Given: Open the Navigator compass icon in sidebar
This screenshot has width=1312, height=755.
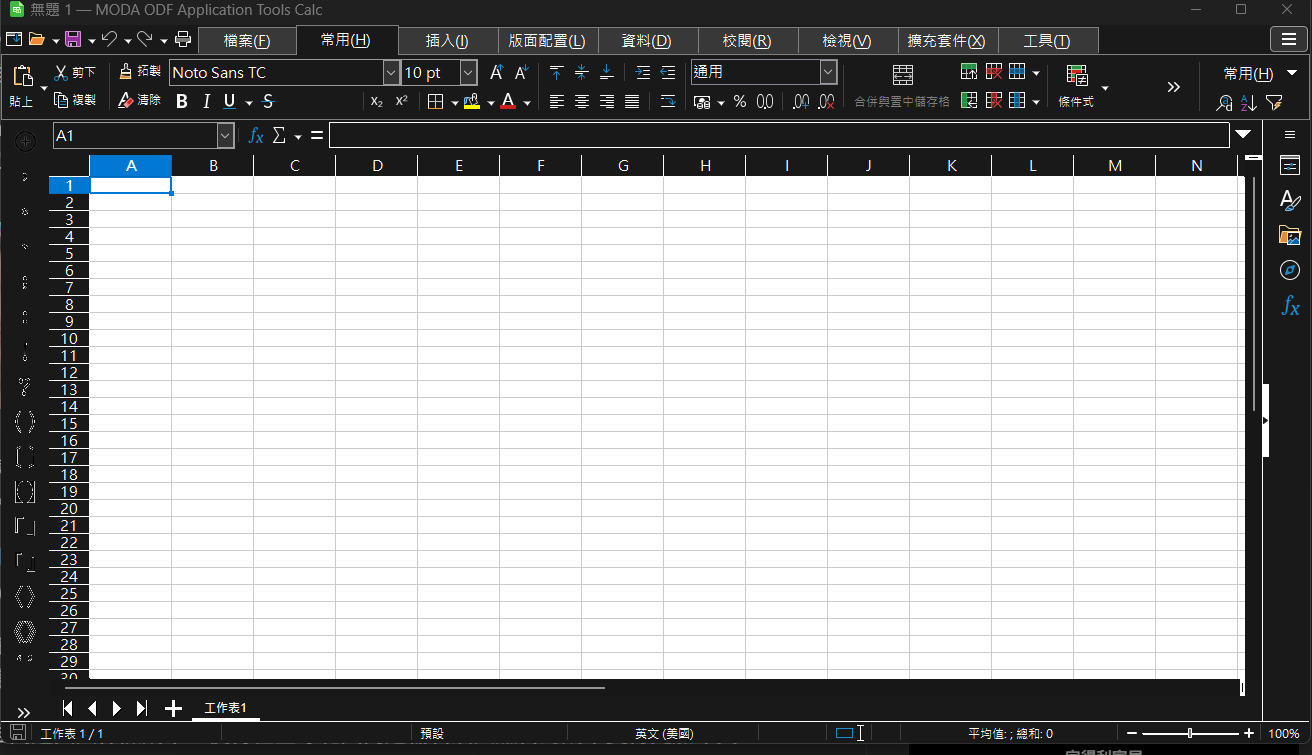Looking at the screenshot, I should coord(1290,271).
